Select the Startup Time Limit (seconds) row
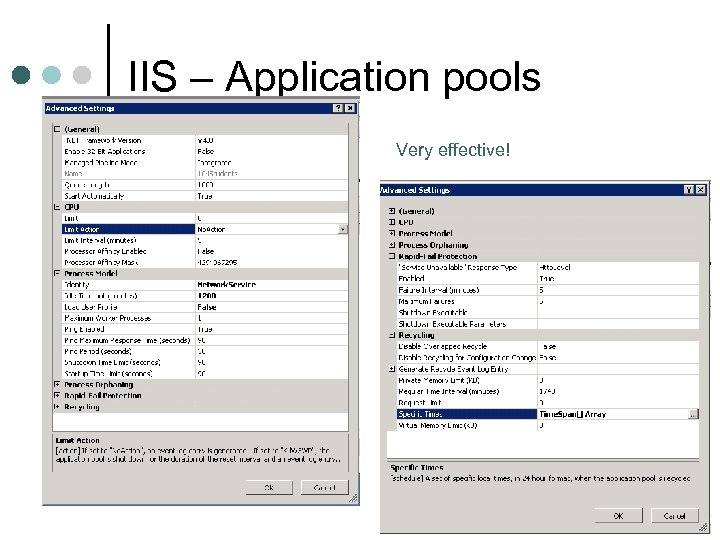The width and height of the screenshot is (720, 540). click(205, 373)
